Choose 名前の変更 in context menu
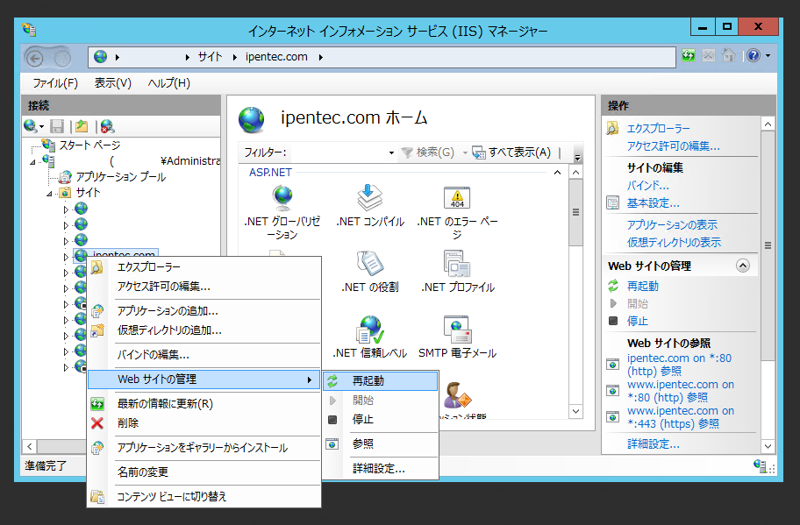This screenshot has width=800, height=525. [204, 472]
